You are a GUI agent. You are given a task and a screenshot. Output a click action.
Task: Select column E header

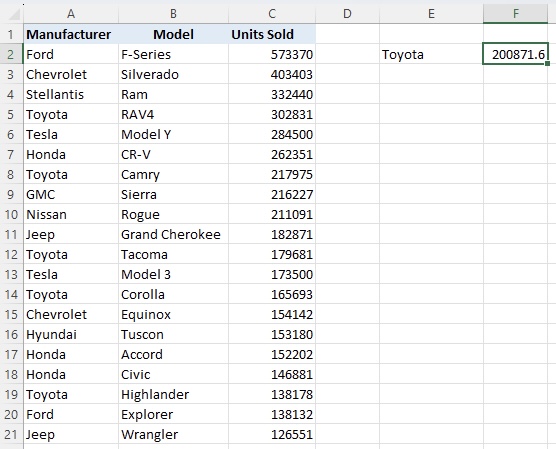tap(431, 14)
